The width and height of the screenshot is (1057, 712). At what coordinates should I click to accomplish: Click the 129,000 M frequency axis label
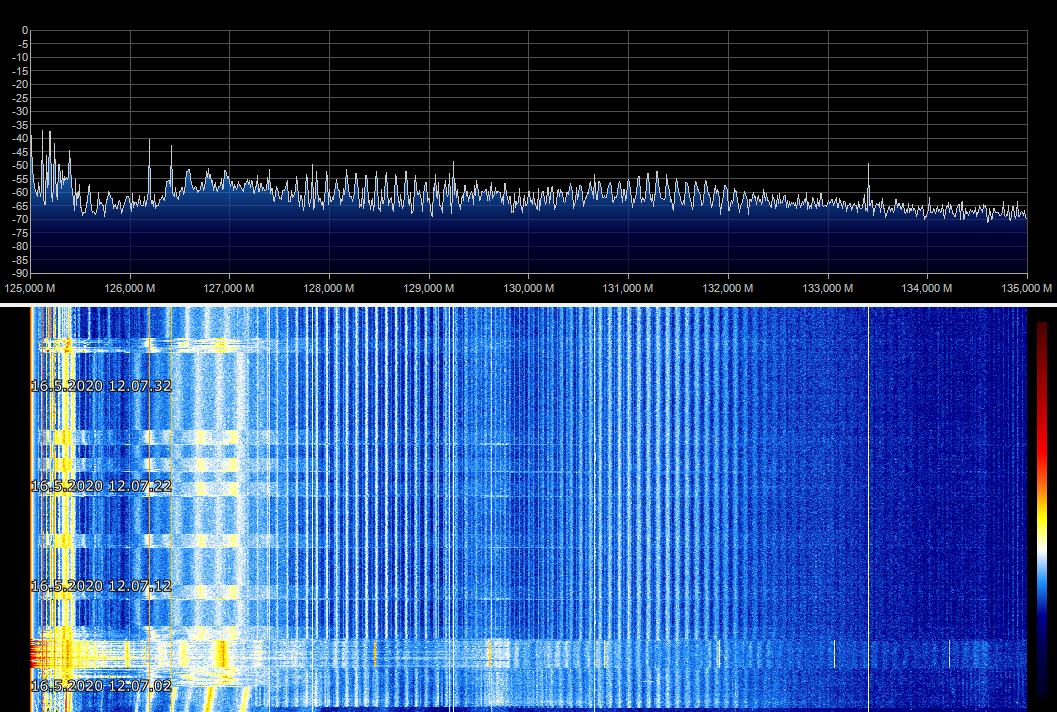(x=429, y=288)
